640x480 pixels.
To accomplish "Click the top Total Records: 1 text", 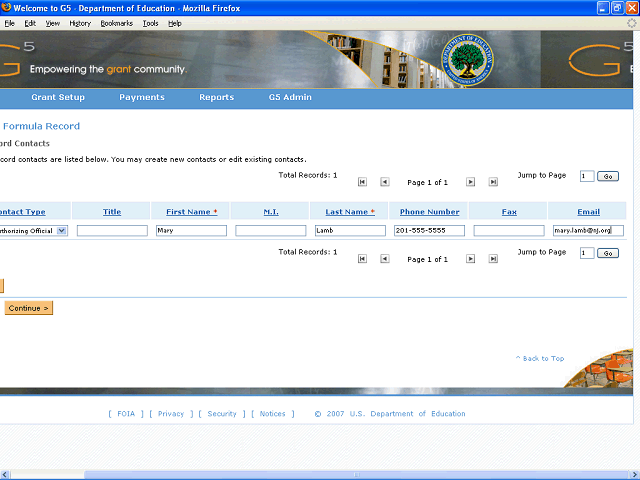I will (x=308, y=175).
